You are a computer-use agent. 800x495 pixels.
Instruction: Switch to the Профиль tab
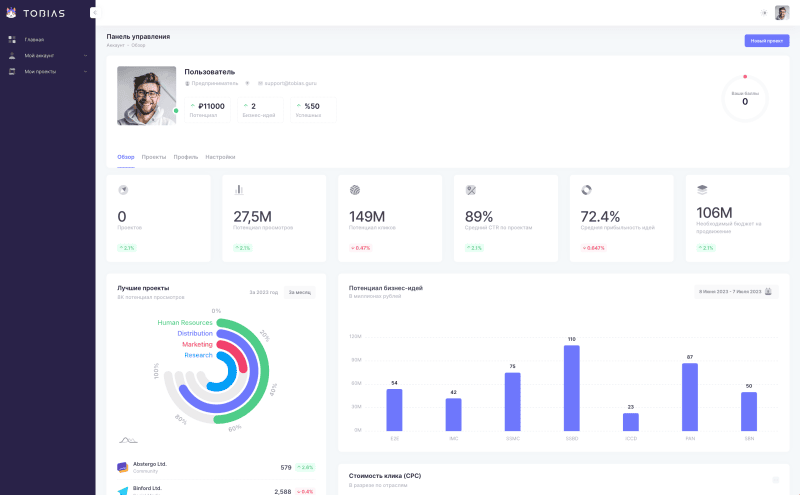tap(186, 157)
